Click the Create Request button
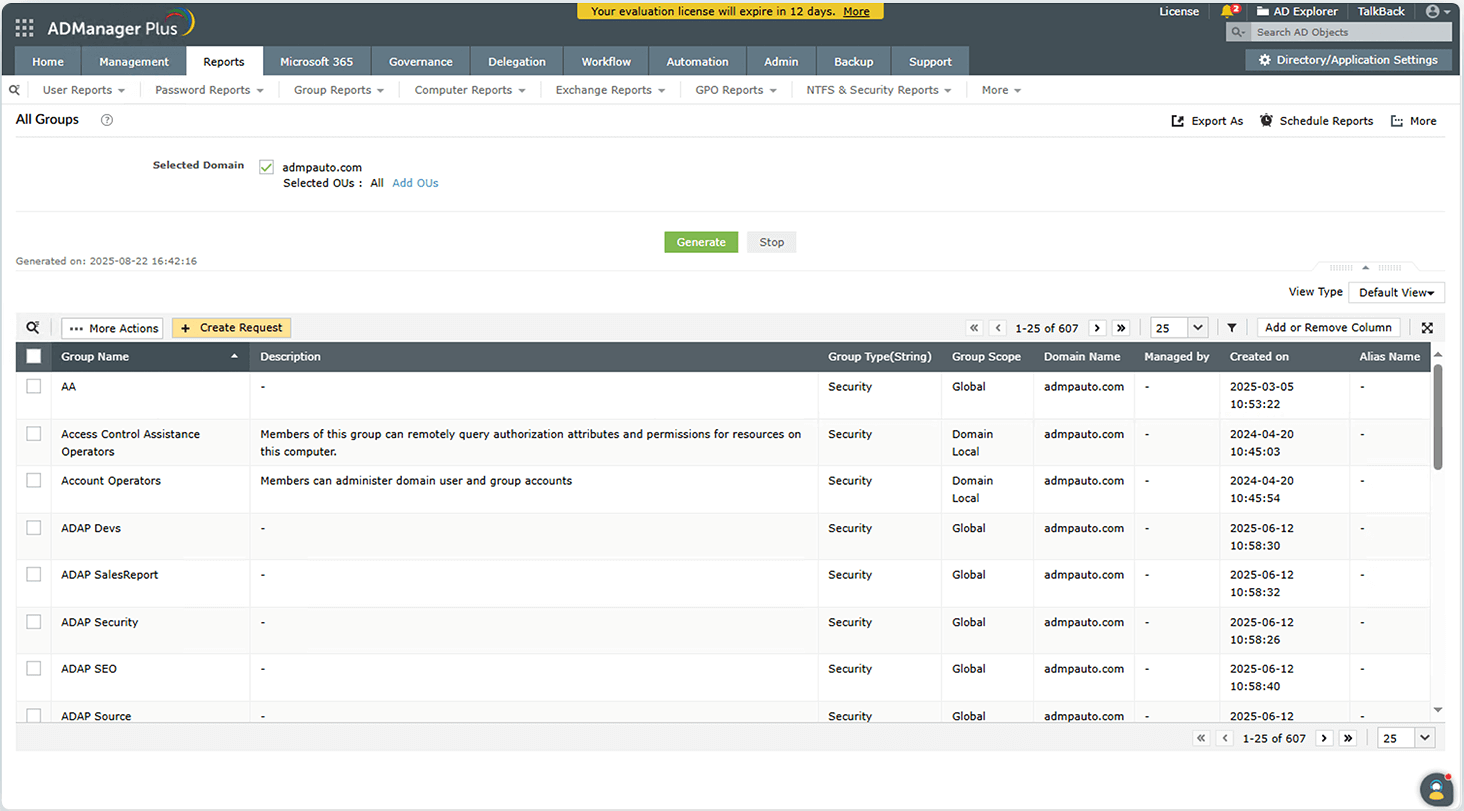This screenshot has width=1464, height=811. [231, 328]
